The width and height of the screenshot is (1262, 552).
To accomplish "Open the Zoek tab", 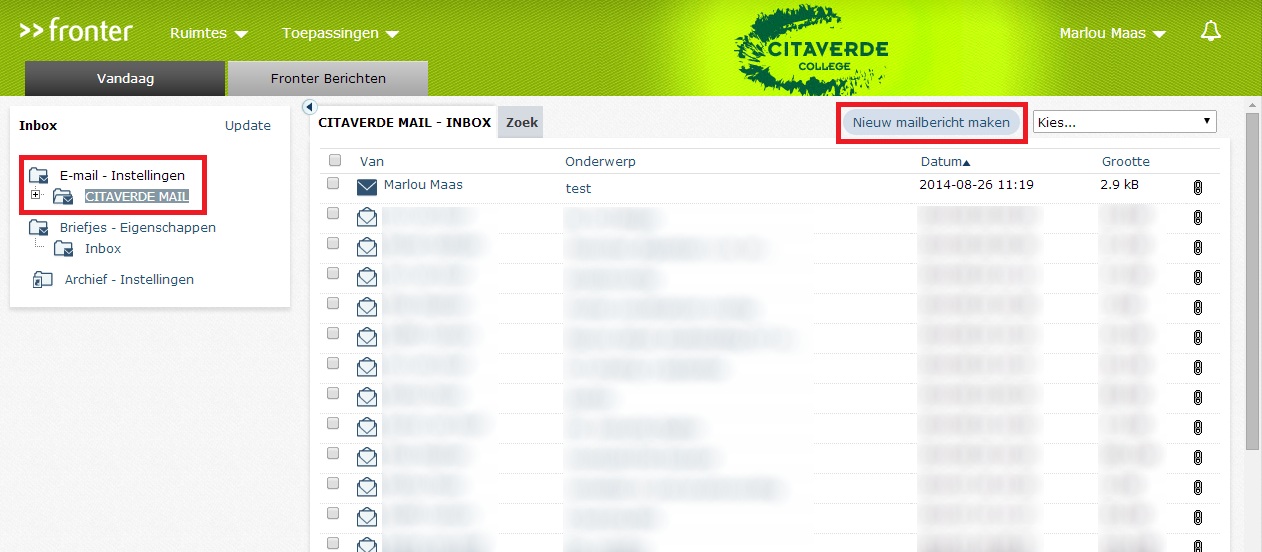I will [x=522, y=122].
